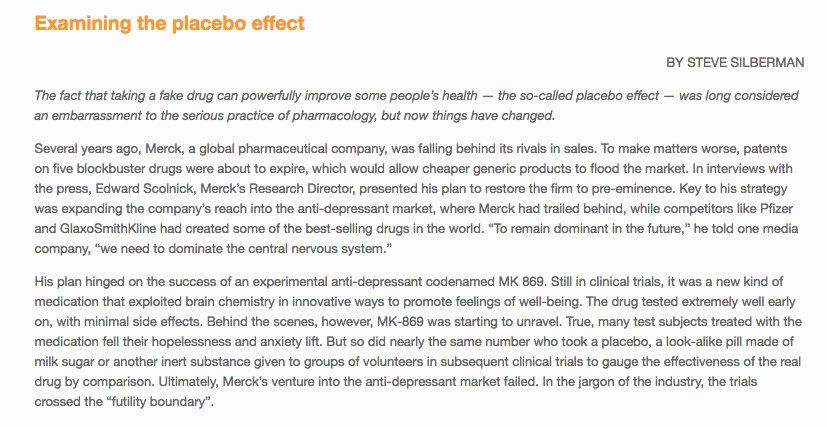The image size is (827, 427).
Task: Click the name 'Edward Scolnick'
Action: pyautogui.click(x=143, y=189)
